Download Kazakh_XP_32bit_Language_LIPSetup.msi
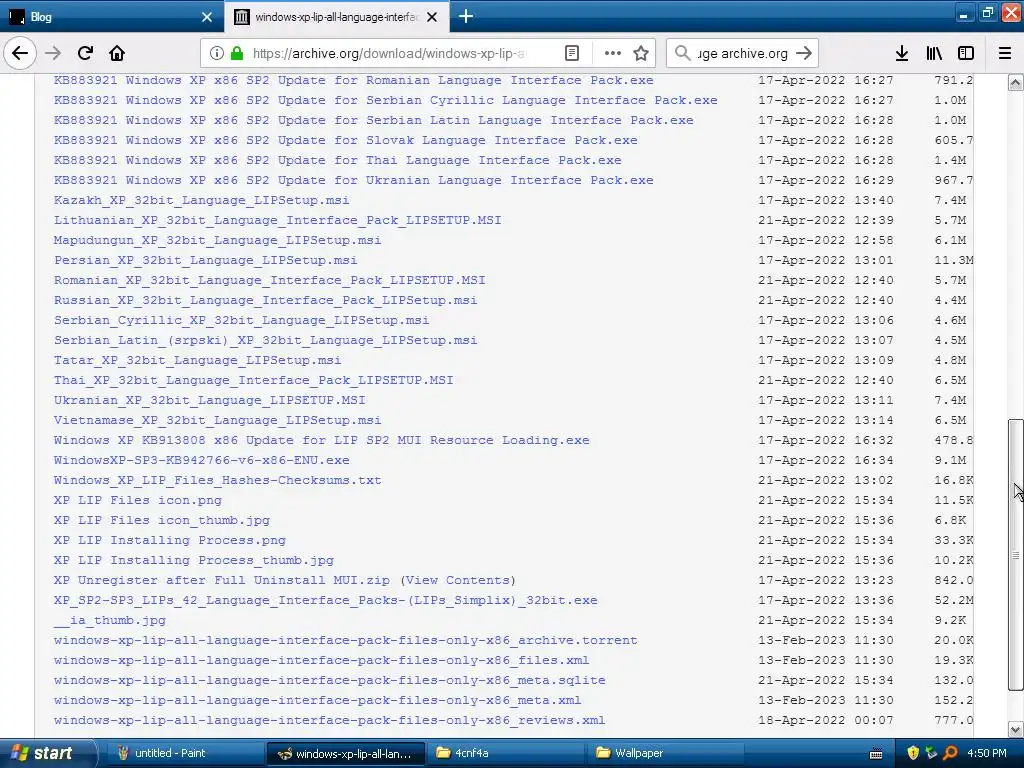Image resolution: width=1024 pixels, height=768 pixels. [201, 200]
